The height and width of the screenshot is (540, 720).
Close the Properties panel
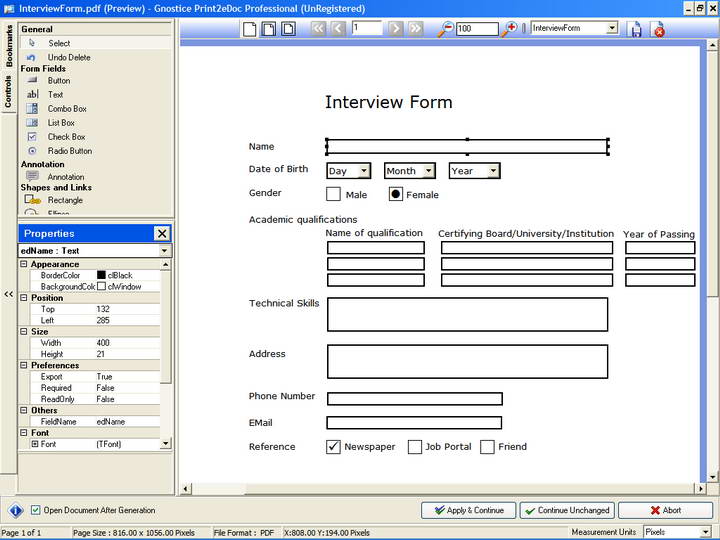(x=162, y=233)
